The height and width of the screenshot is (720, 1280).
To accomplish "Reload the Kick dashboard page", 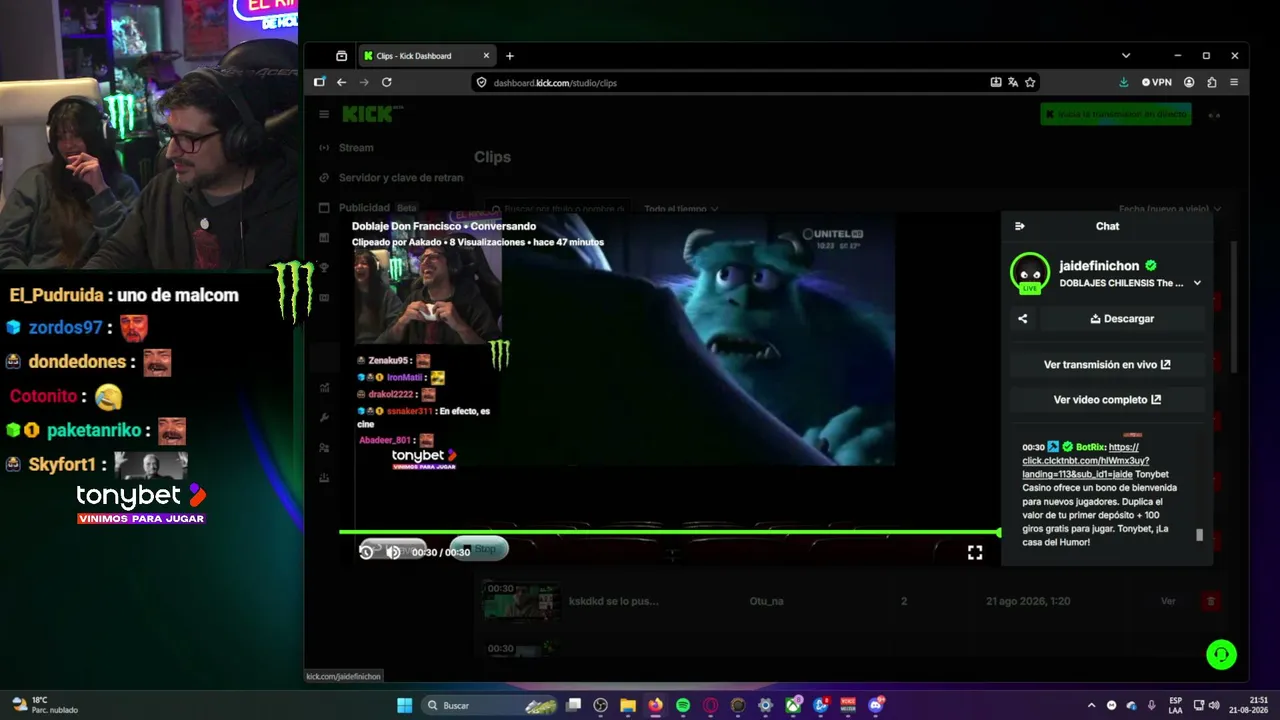I will tap(387, 82).
